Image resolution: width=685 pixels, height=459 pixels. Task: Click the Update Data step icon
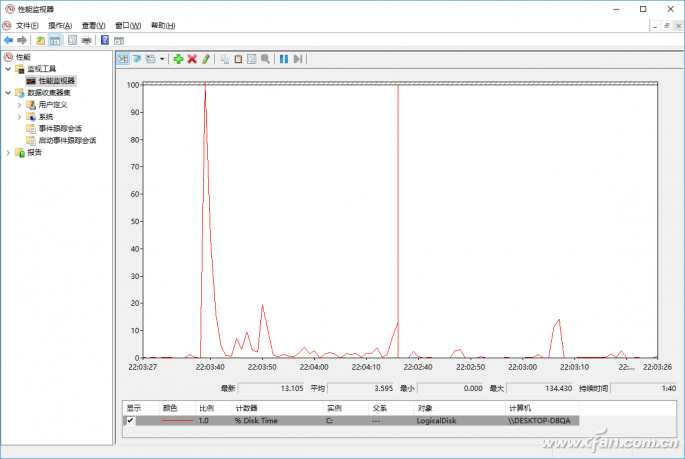(298, 59)
